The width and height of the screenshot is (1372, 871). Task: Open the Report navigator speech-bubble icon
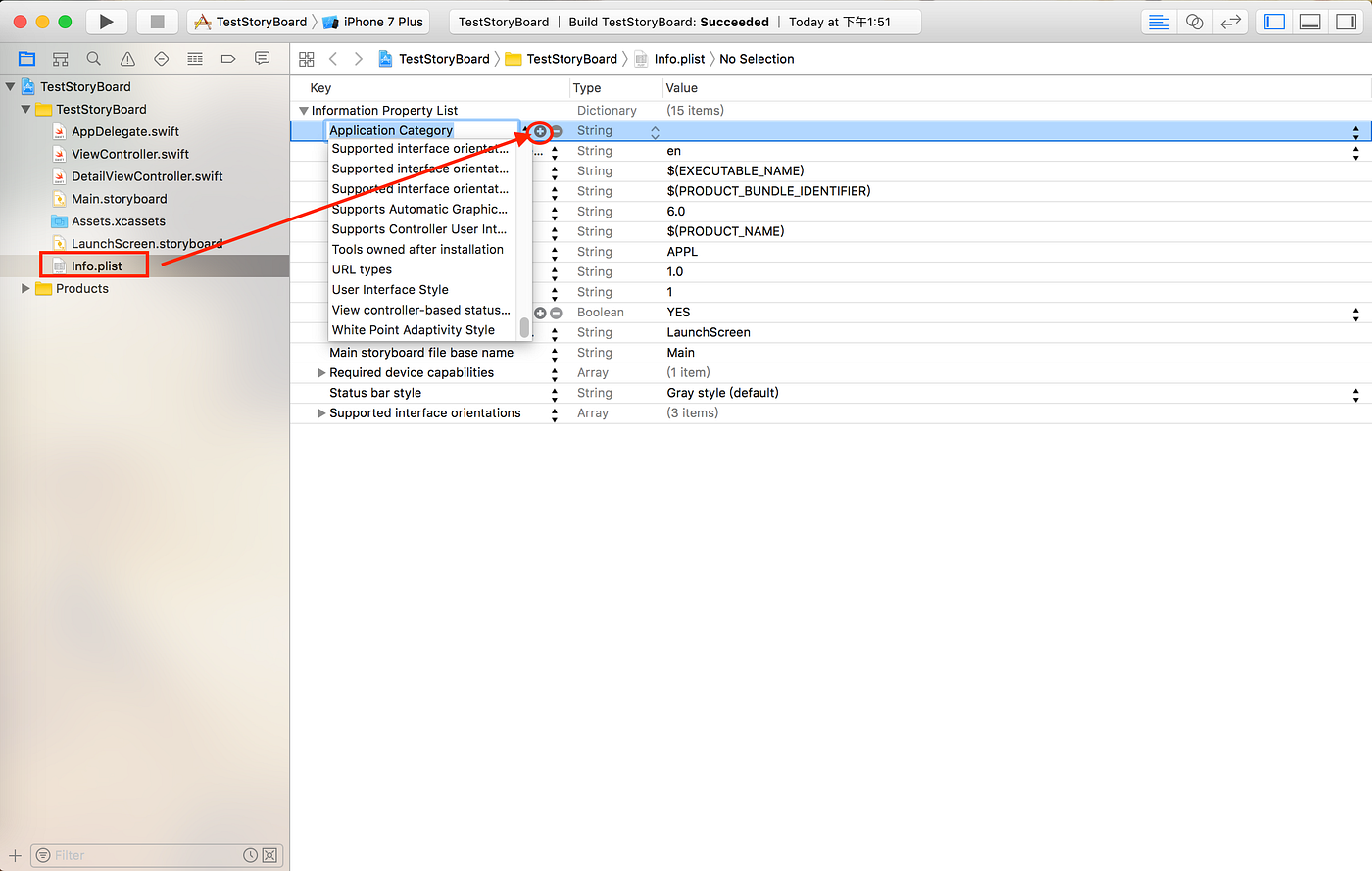[x=262, y=59]
